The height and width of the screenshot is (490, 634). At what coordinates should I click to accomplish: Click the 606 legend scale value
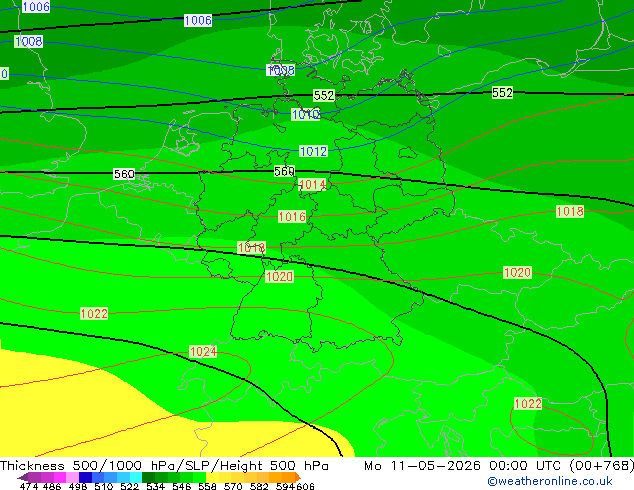[305, 486]
